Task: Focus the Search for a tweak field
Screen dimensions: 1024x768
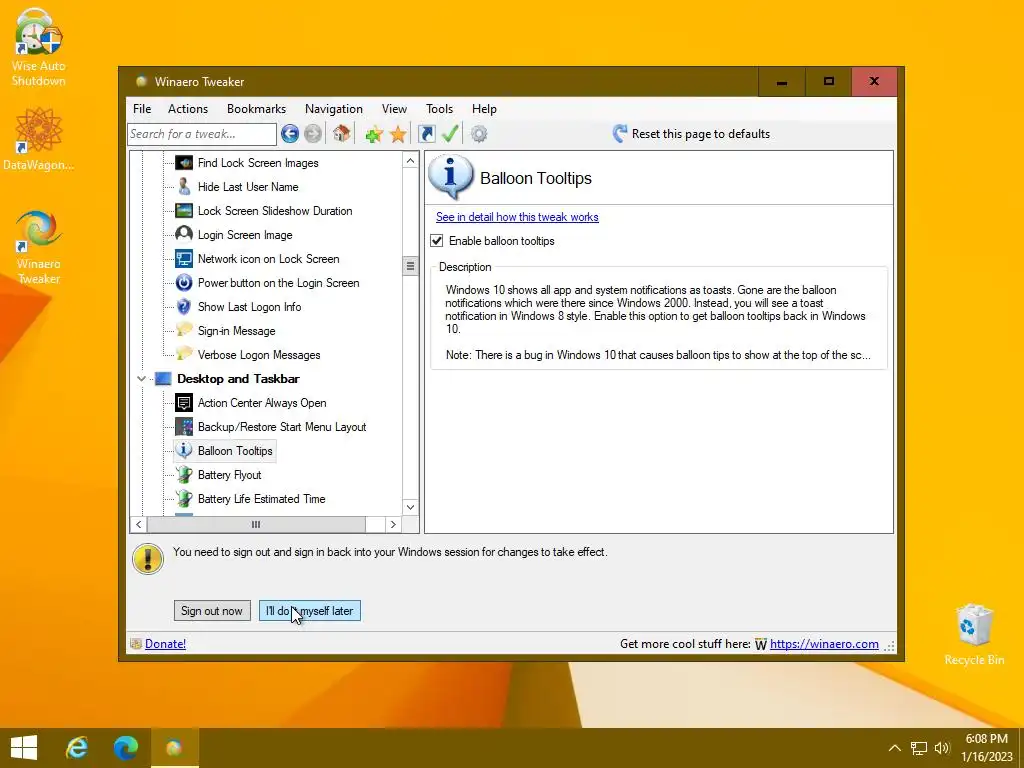Action: (x=202, y=134)
